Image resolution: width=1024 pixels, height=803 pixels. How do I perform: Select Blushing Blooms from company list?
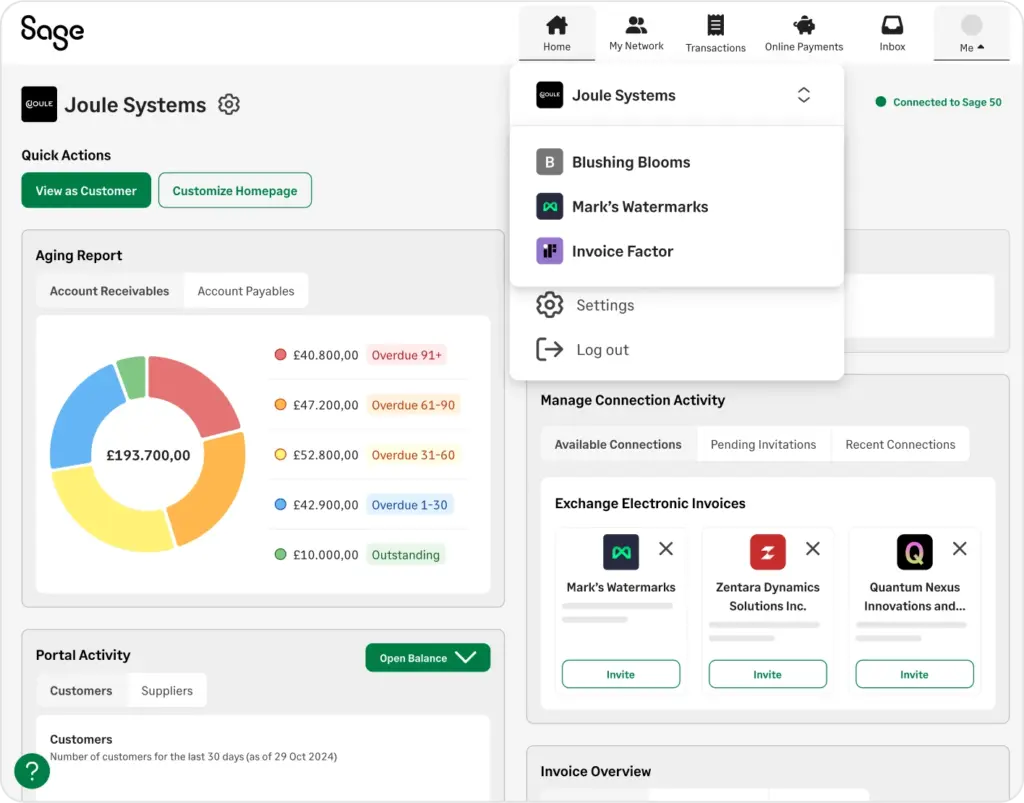click(630, 162)
